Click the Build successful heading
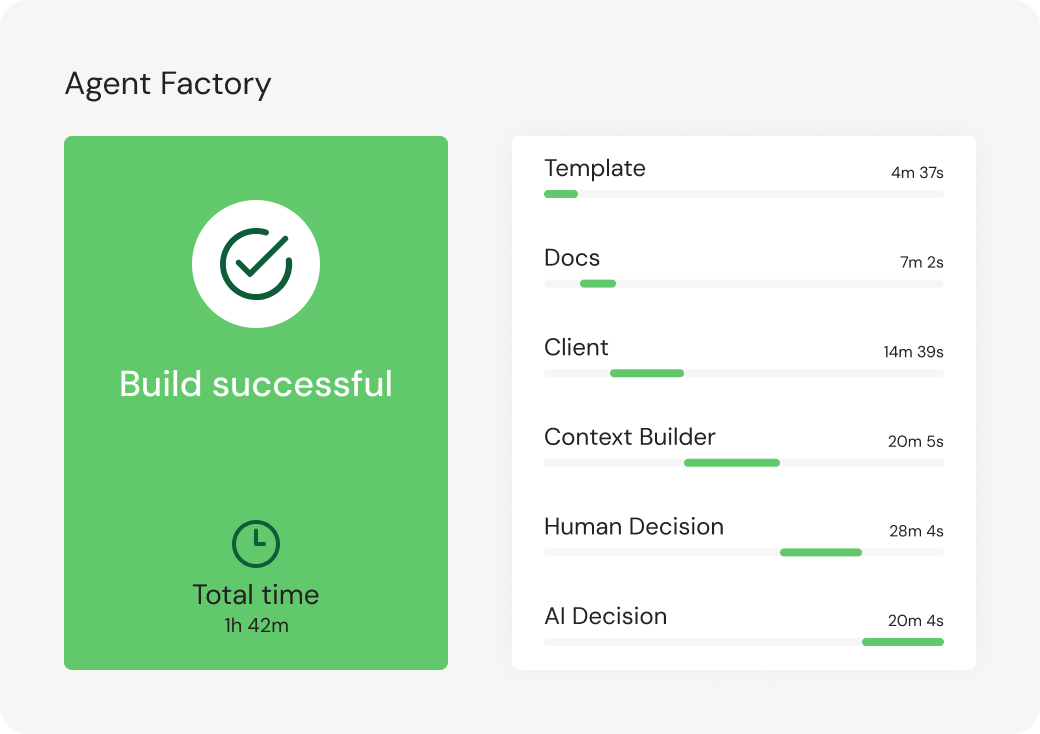This screenshot has width=1040, height=734. coord(256,384)
